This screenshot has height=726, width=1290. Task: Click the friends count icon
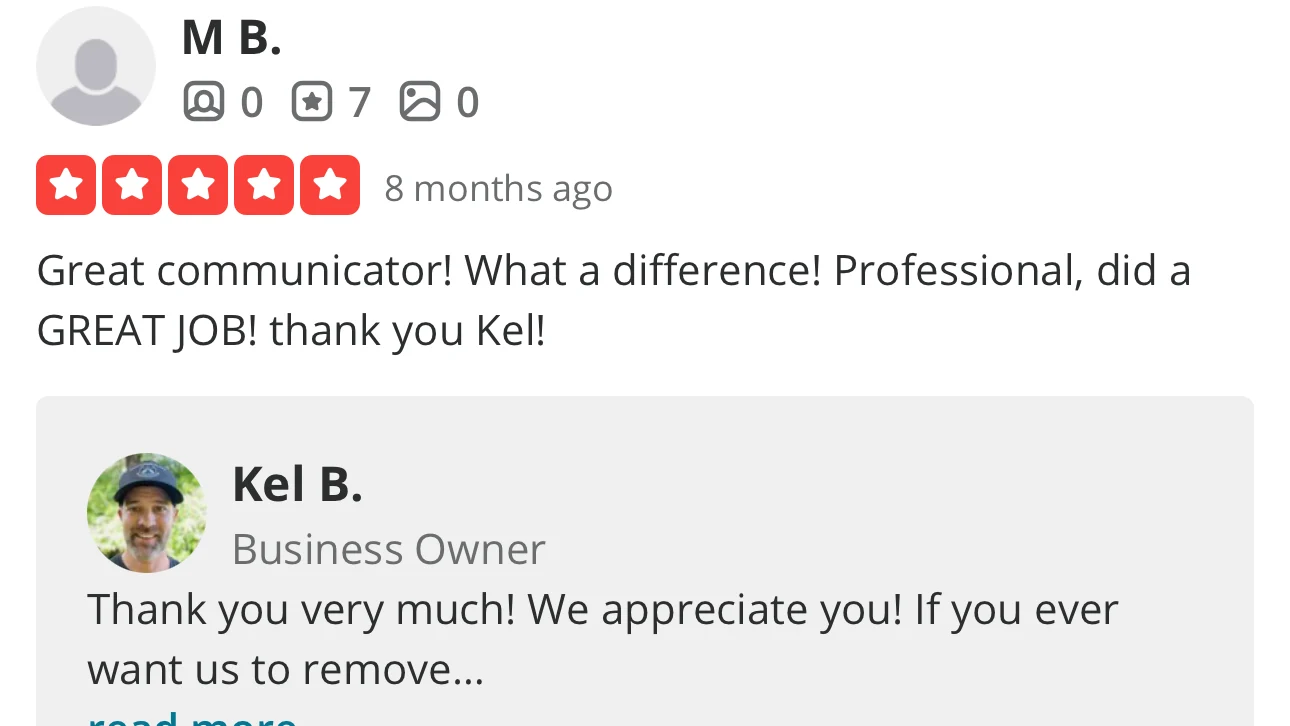tap(204, 102)
